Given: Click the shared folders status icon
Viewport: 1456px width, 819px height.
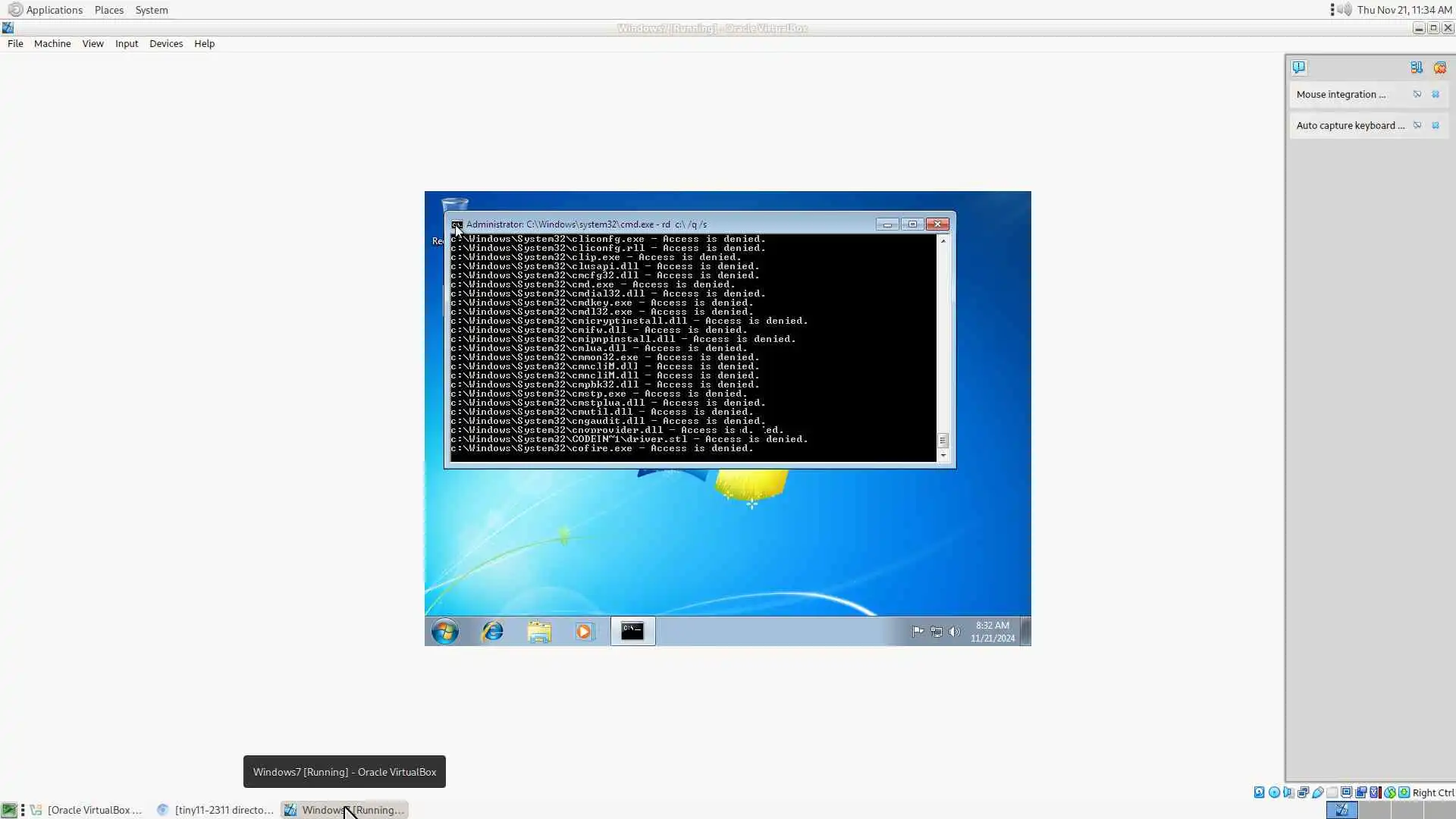Looking at the screenshot, I should (x=1332, y=792).
